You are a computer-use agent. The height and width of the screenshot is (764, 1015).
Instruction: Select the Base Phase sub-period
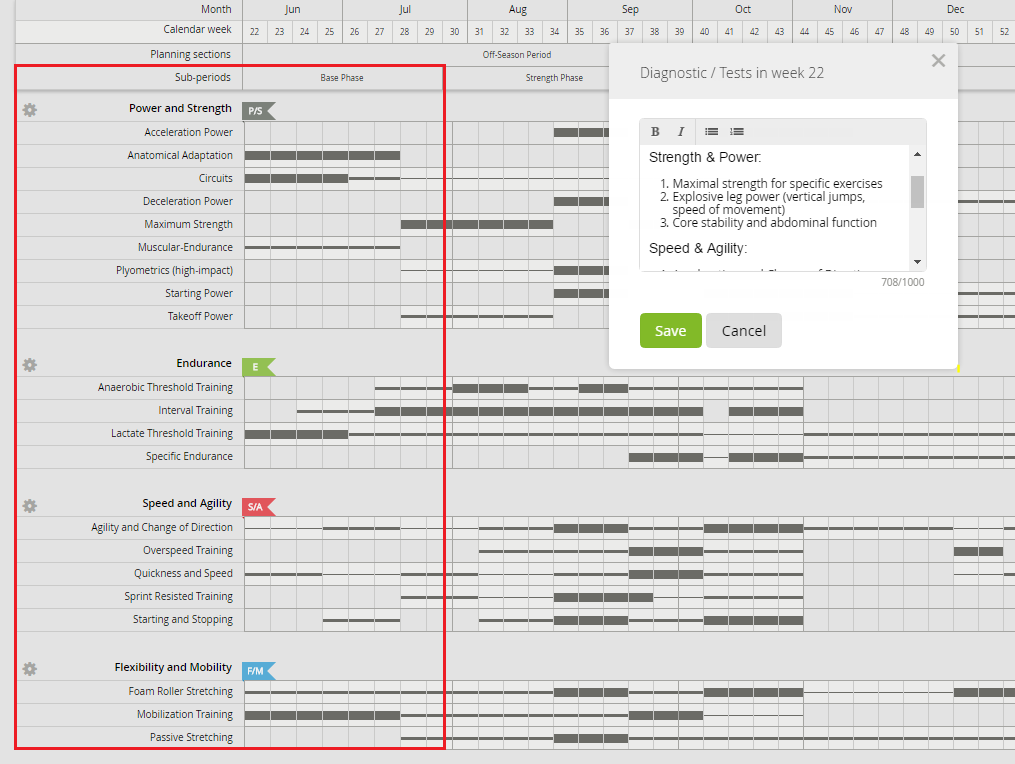click(342, 78)
